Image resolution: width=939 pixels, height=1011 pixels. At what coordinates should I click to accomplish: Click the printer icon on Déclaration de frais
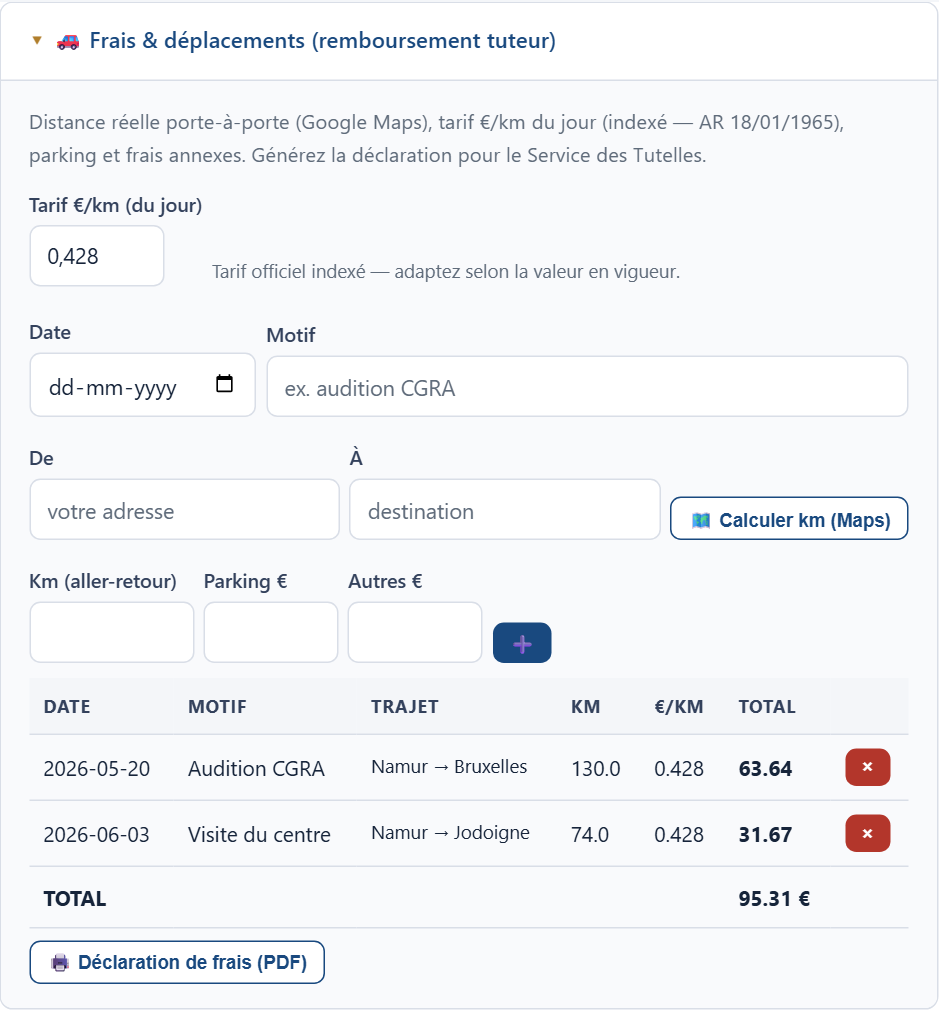tap(60, 963)
